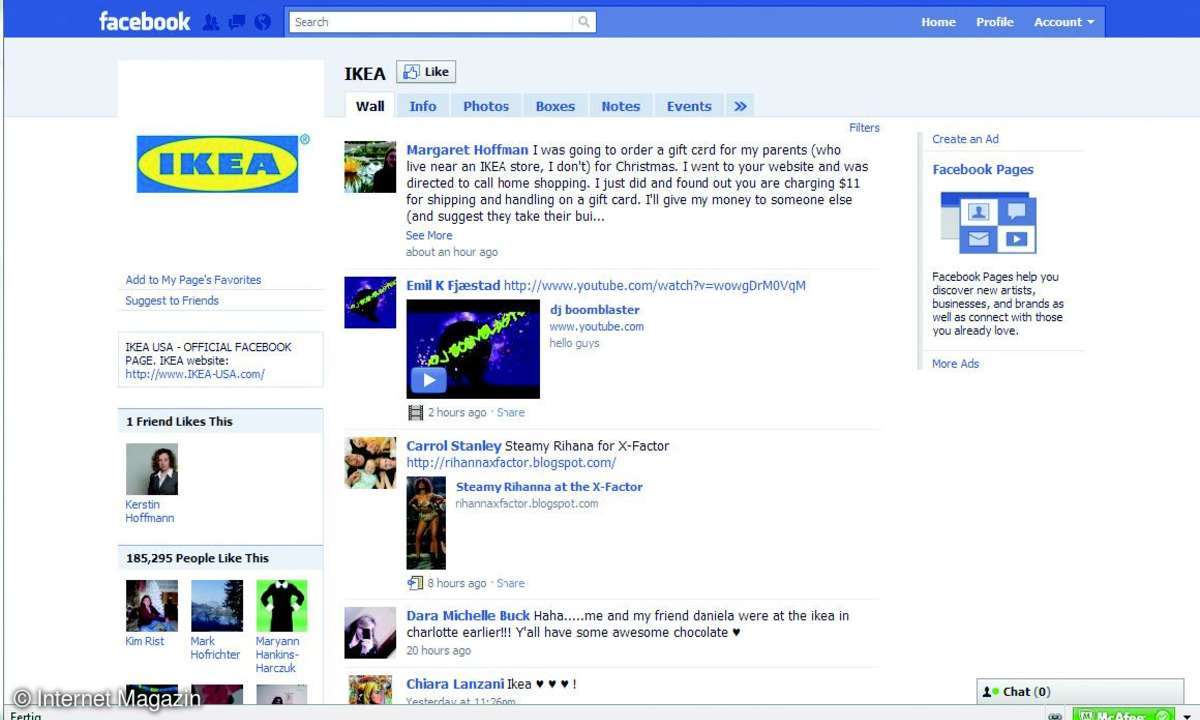This screenshot has width=1200, height=720.
Task: Click the search magnifier button
Action: pyautogui.click(x=584, y=22)
